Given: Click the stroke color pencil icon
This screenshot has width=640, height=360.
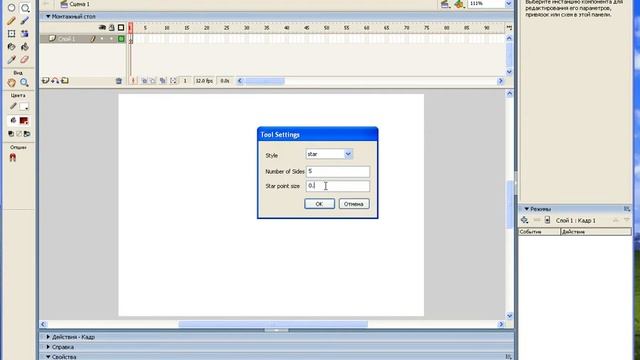Looking at the screenshot, I should pyautogui.click(x=13, y=107).
